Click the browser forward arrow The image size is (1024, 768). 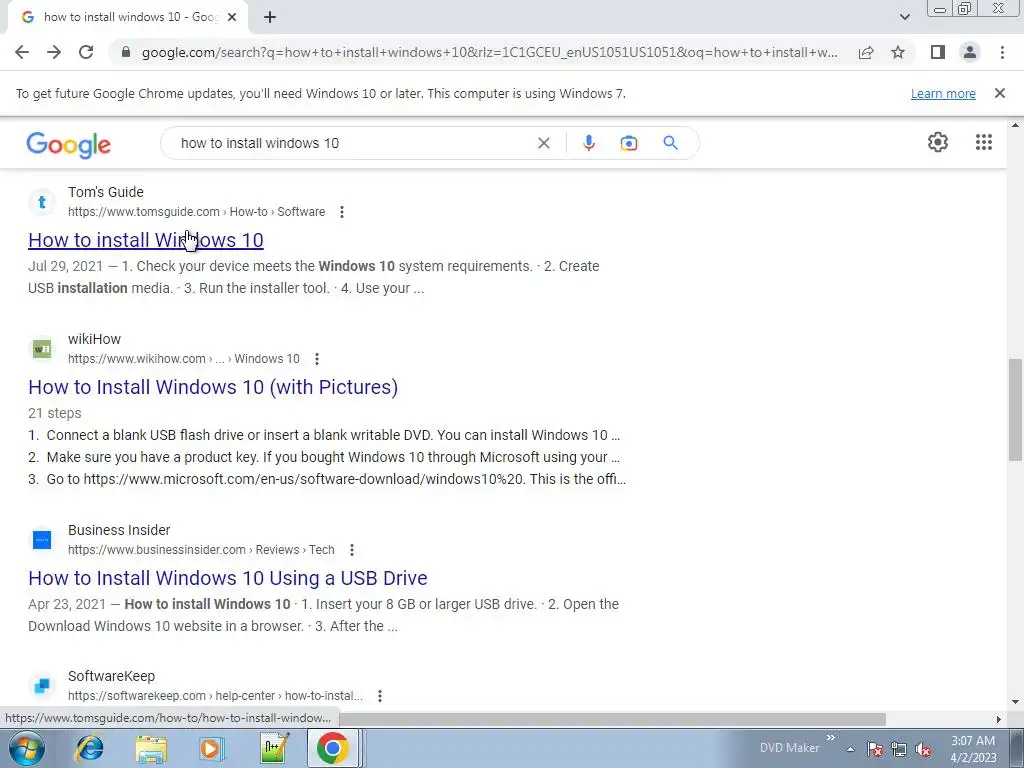pos(54,52)
